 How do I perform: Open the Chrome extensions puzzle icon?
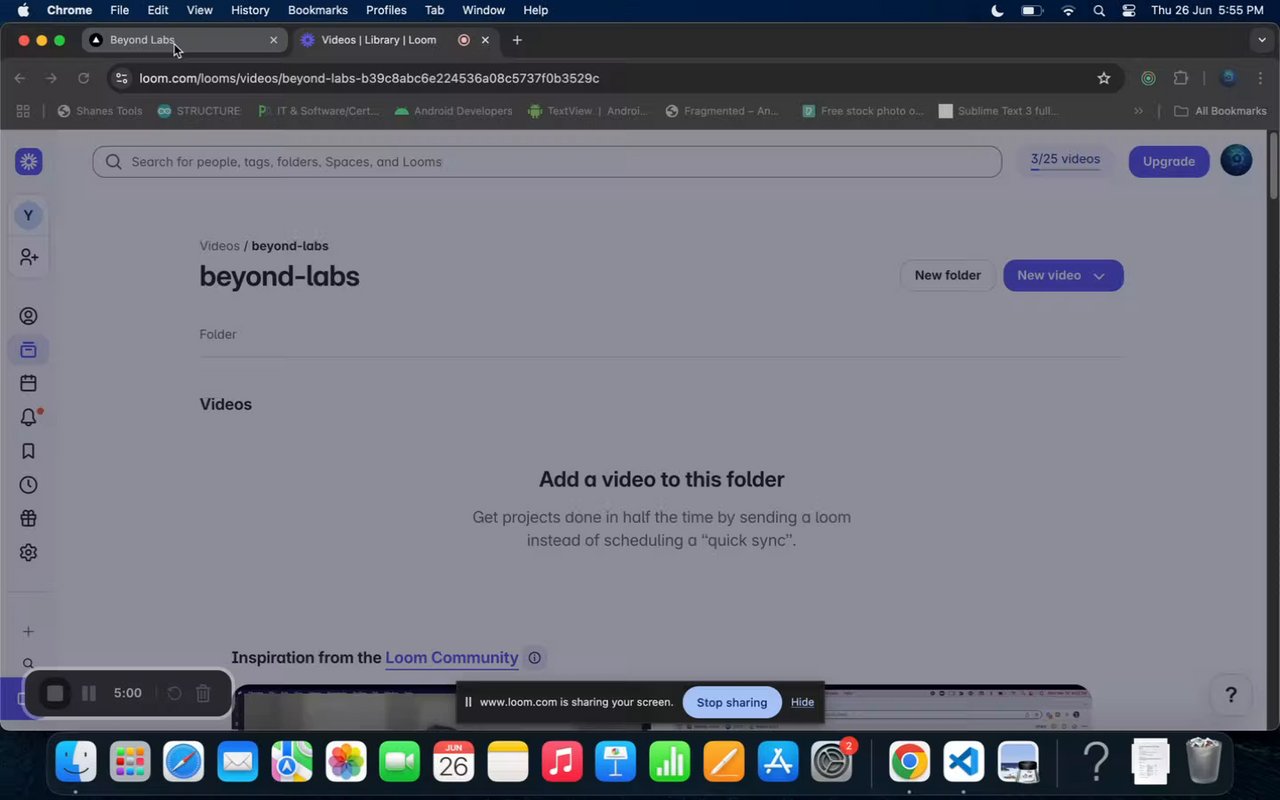[x=1181, y=78]
